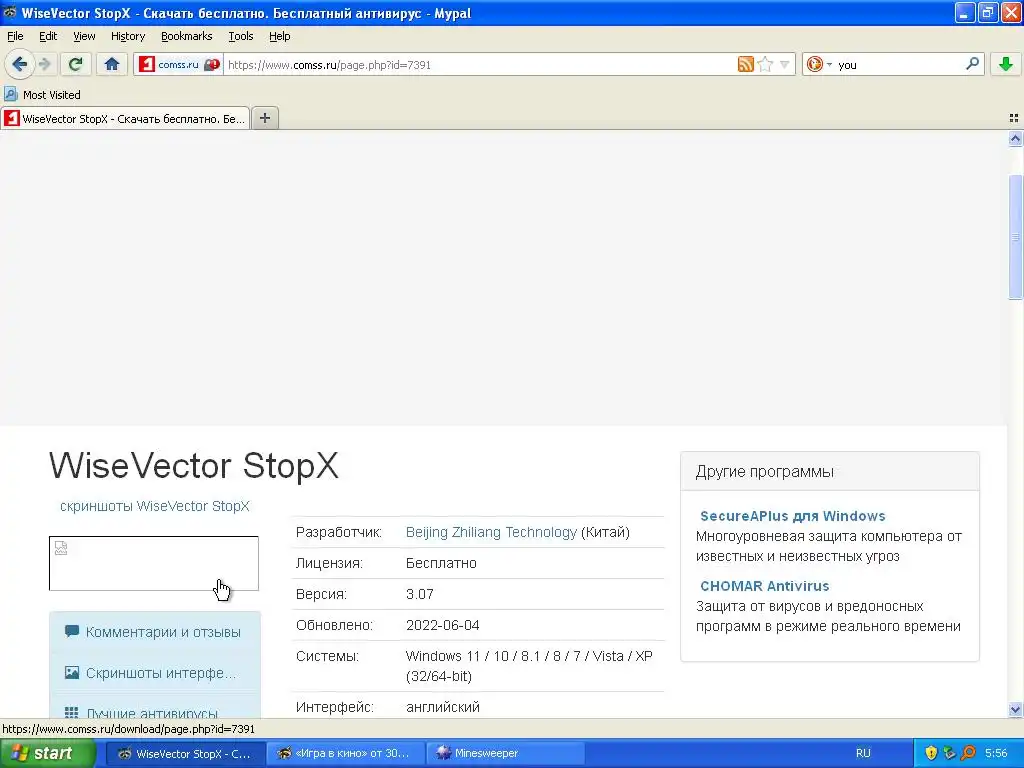This screenshot has height=768, width=1024.
Task: Click the interface value 'английский'
Action: pyautogui.click(x=442, y=707)
